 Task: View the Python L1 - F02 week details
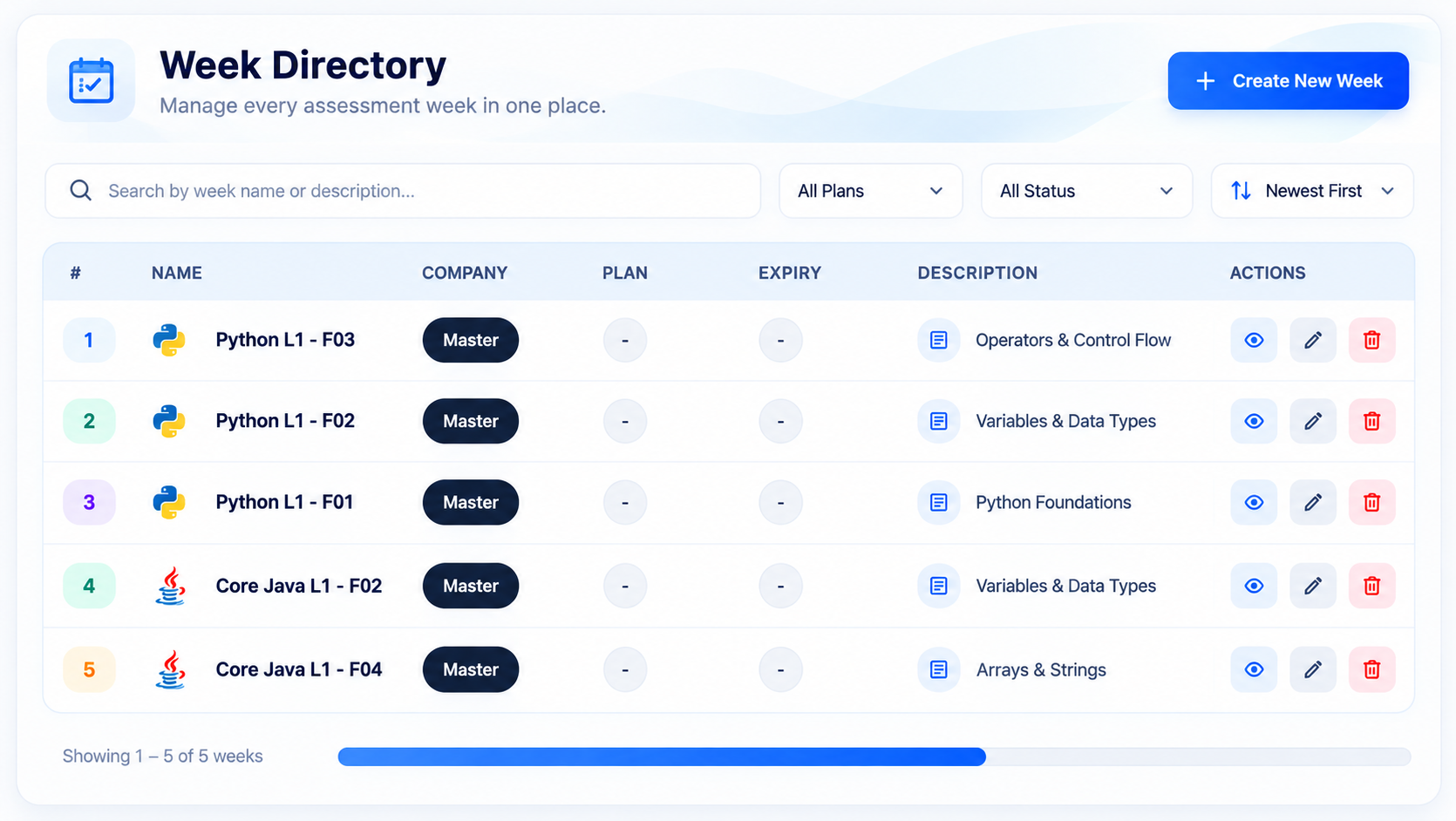coord(1254,421)
